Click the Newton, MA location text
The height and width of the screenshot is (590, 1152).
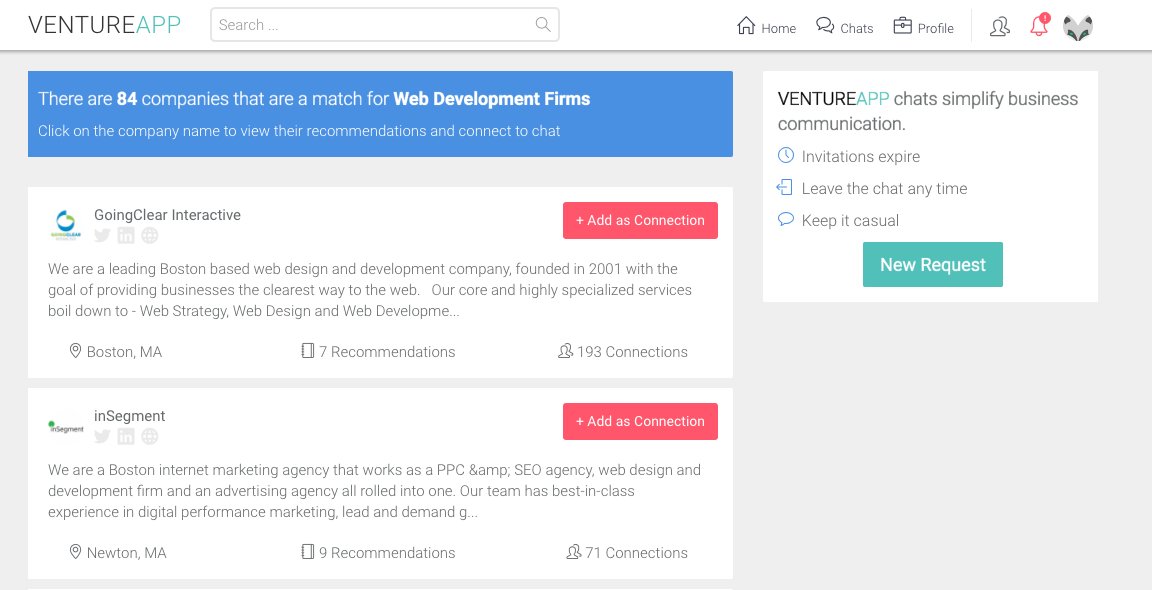tap(126, 553)
